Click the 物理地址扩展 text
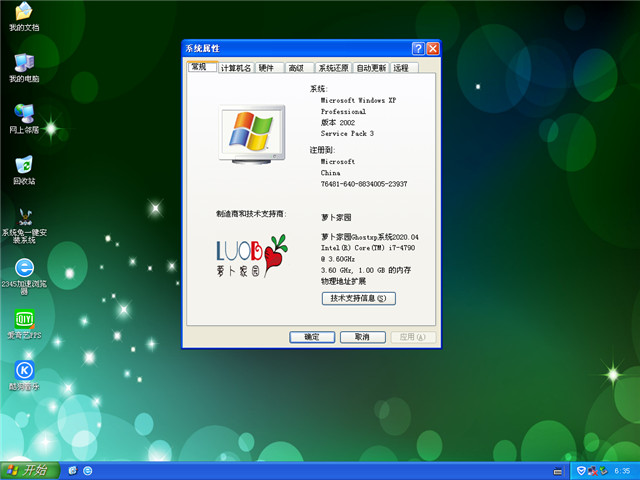 [x=343, y=281]
